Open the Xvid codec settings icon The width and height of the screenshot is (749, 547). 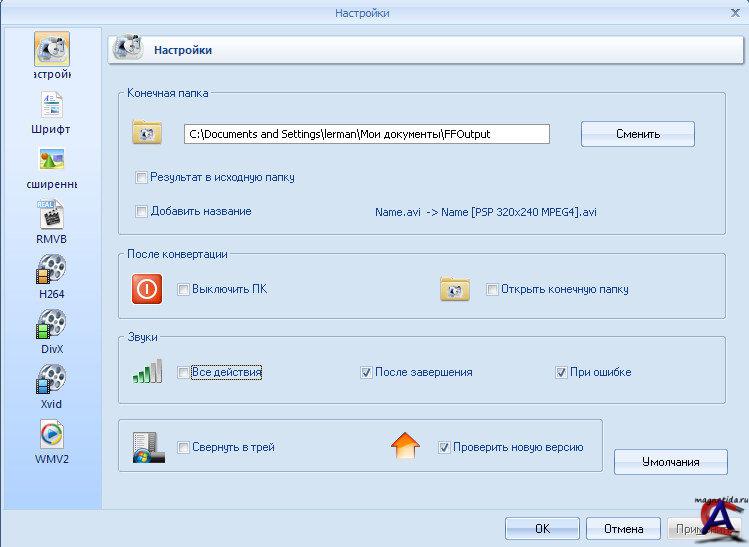point(51,379)
